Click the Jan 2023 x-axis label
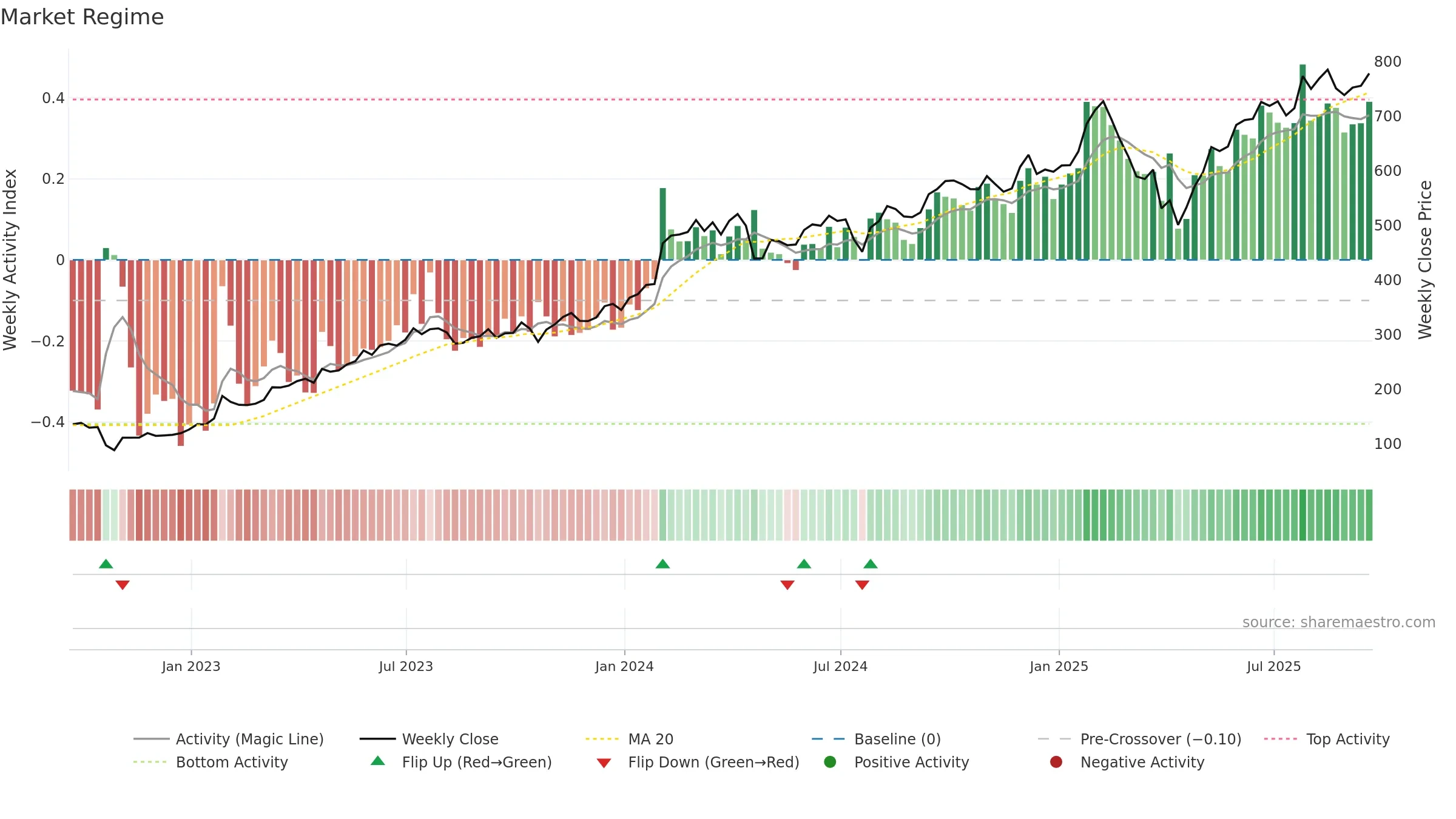This screenshot has width=1456, height=819. [191, 667]
